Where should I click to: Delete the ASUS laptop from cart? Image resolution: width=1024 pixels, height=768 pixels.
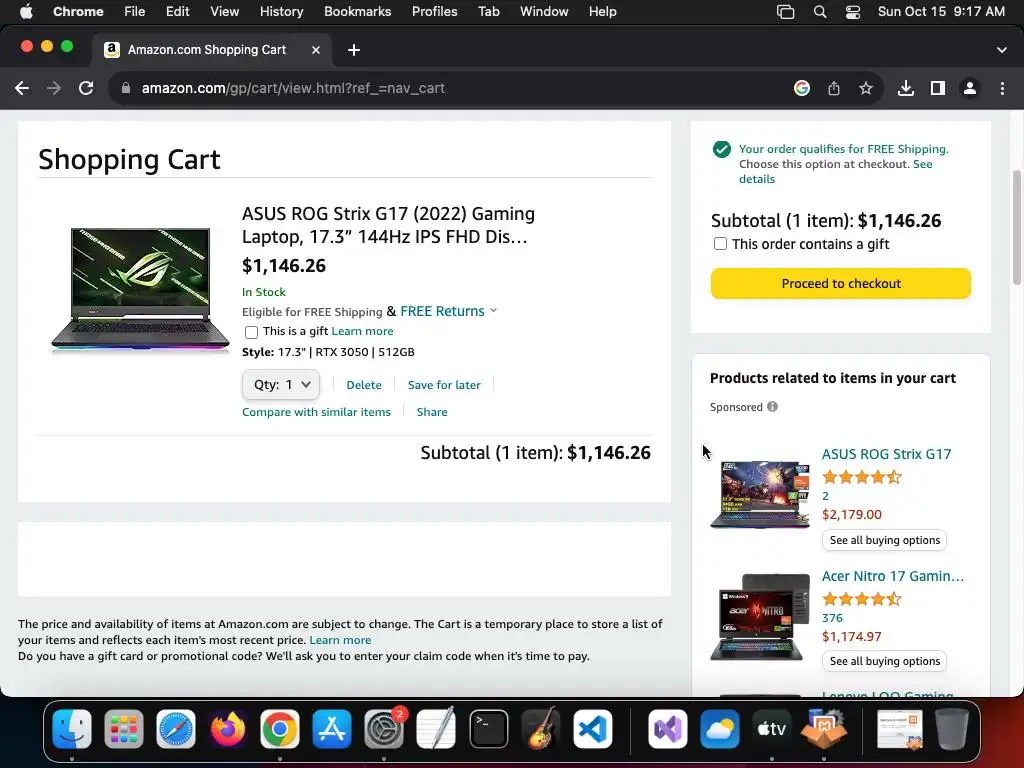tap(364, 385)
